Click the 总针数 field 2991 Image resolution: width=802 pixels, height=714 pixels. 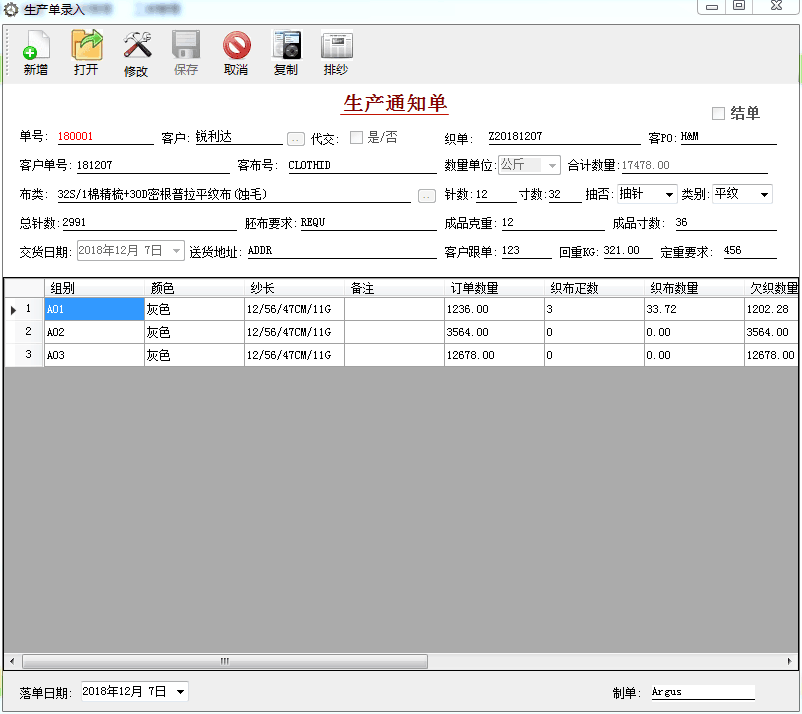coord(149,223)
